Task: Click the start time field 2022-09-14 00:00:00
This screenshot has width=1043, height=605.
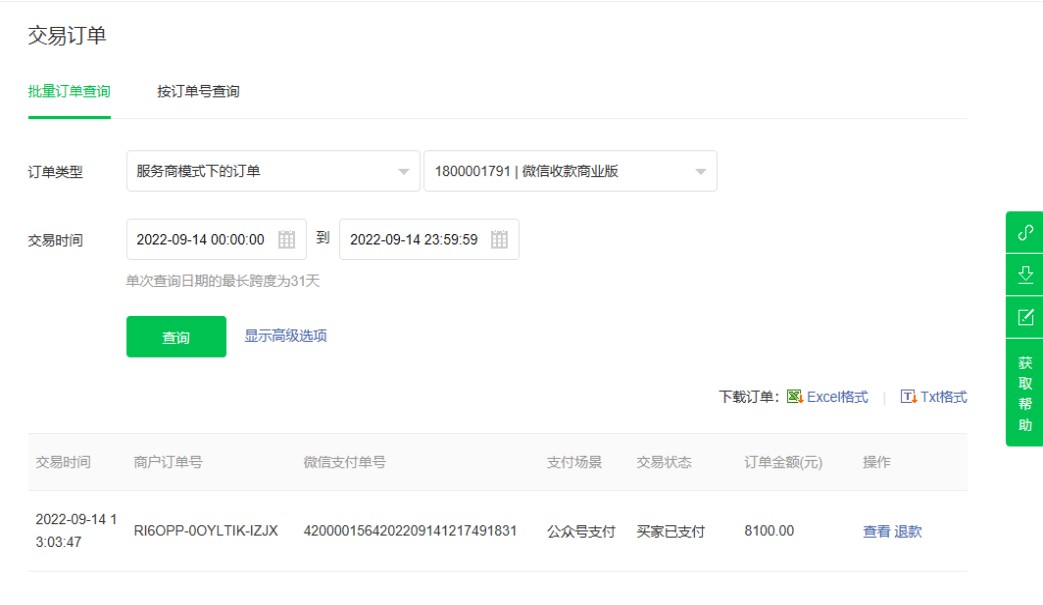Action: pyautogui.click(x=201, y=240)
